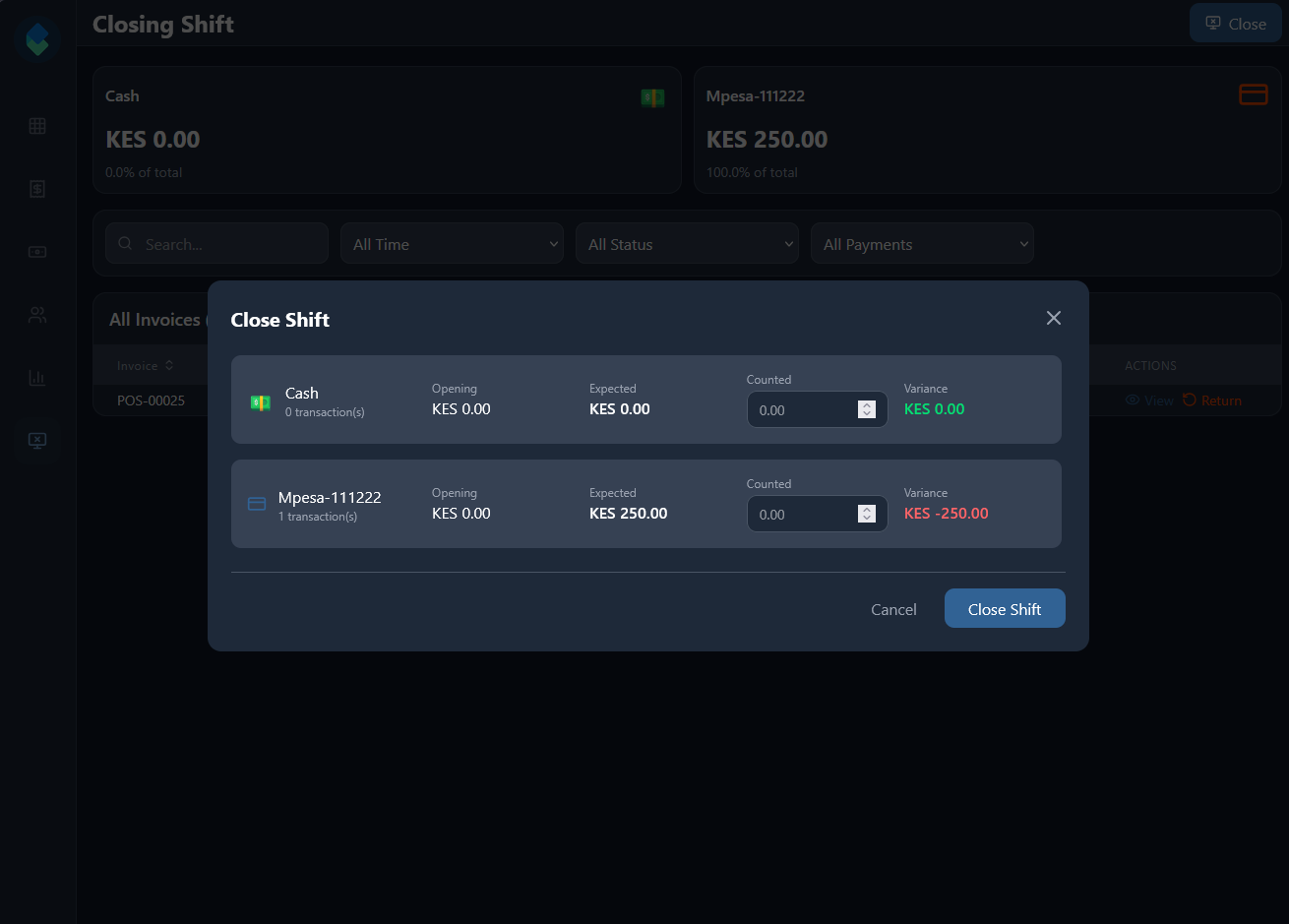Open the All Payments dropdown
This screenshot has height=924, width=1289.
[922, 243]
